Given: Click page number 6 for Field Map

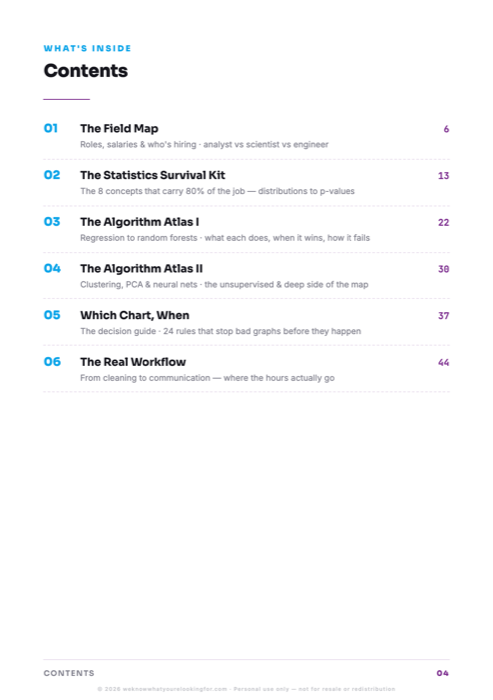Looking at the screenshot, I should (x=446, y=129).
